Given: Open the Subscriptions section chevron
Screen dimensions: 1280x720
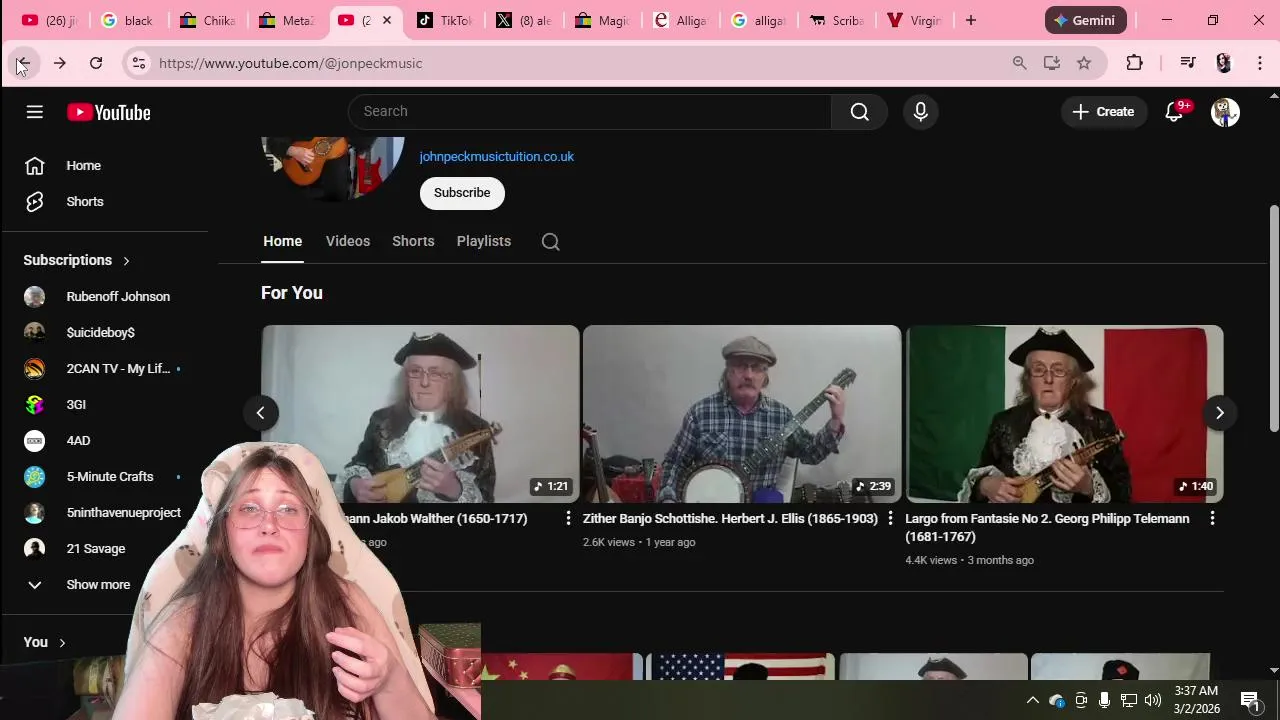Looking at the screenshot, I should (126, 261).
